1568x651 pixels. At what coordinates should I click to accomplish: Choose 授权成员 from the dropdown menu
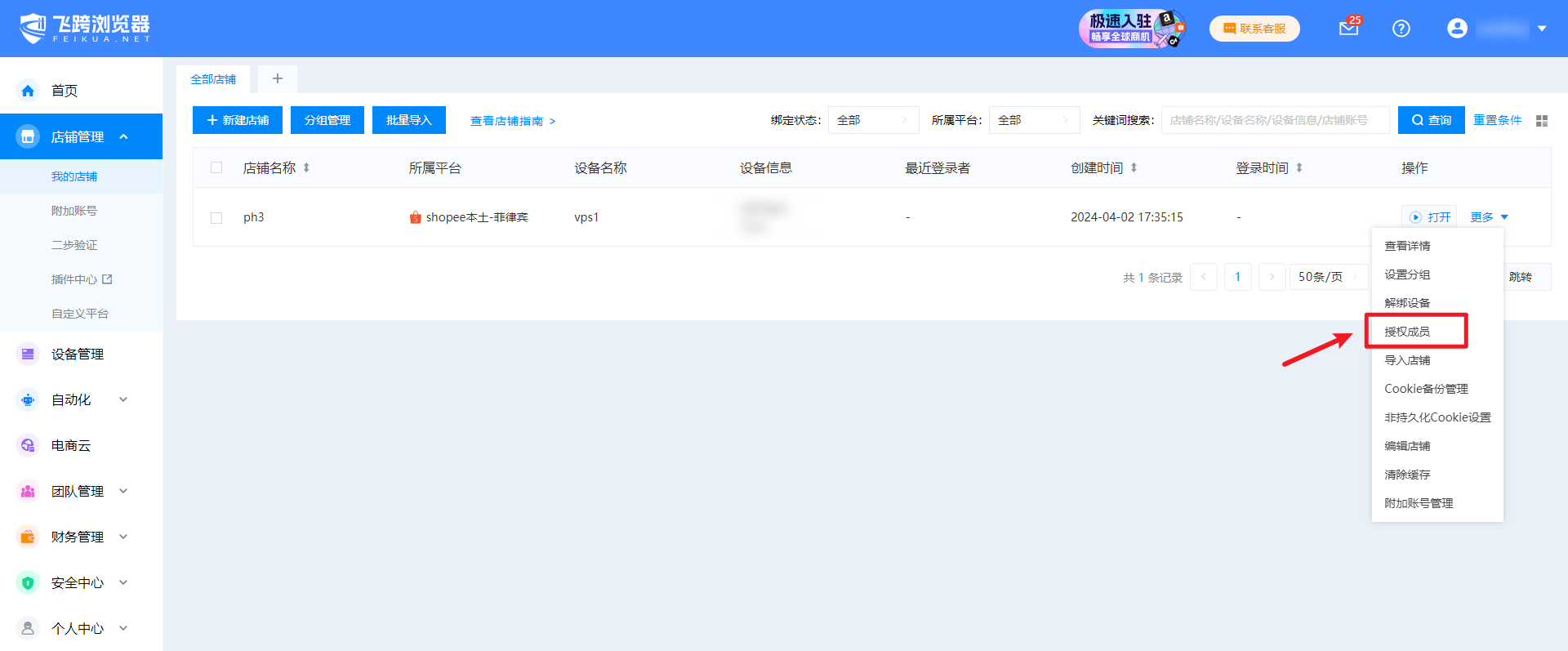[x=1407, y=332]
